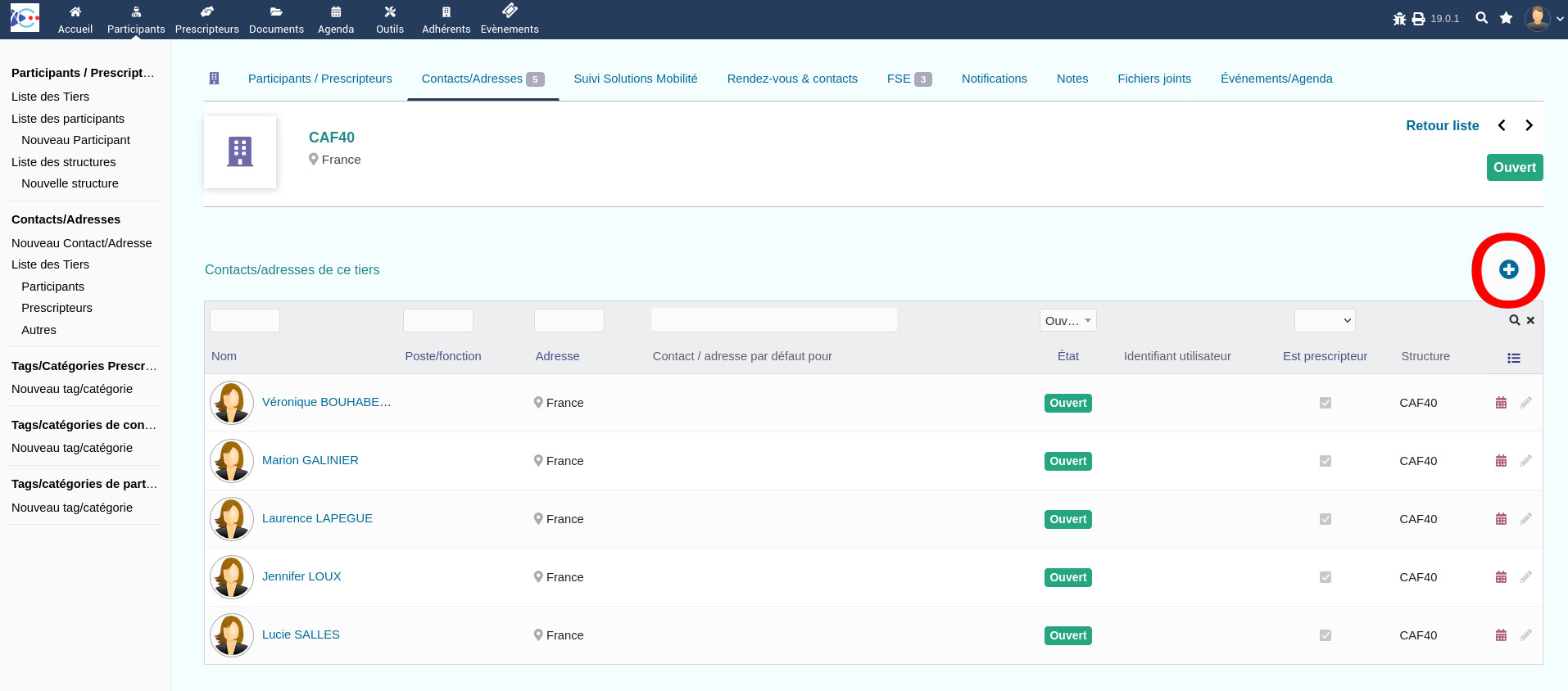The width and height of the screenshot is (1568, 691).
Task: Toggle prescripteur checkbox for Lucie SALLES
Action: 1325,635
